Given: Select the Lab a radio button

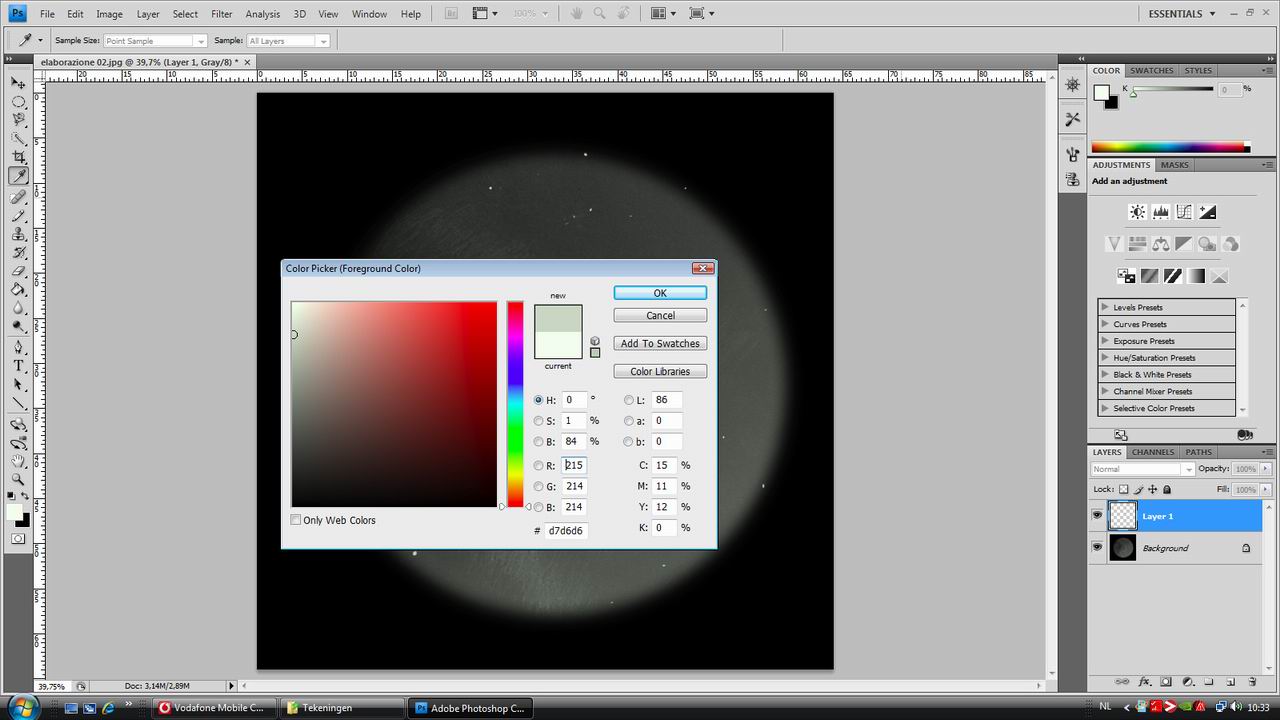Looking at the screenshot, I should (629, 421).
